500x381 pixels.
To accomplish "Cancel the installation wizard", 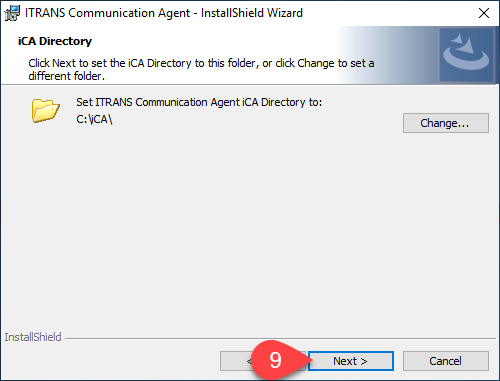I will 446,361.
